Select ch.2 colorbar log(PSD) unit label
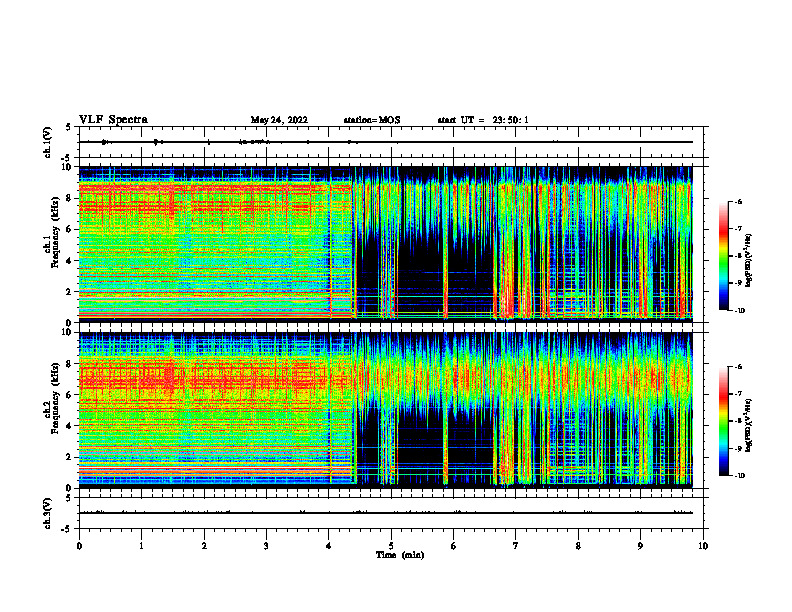Viewport: 792px width, 612px height. (749, 425)
